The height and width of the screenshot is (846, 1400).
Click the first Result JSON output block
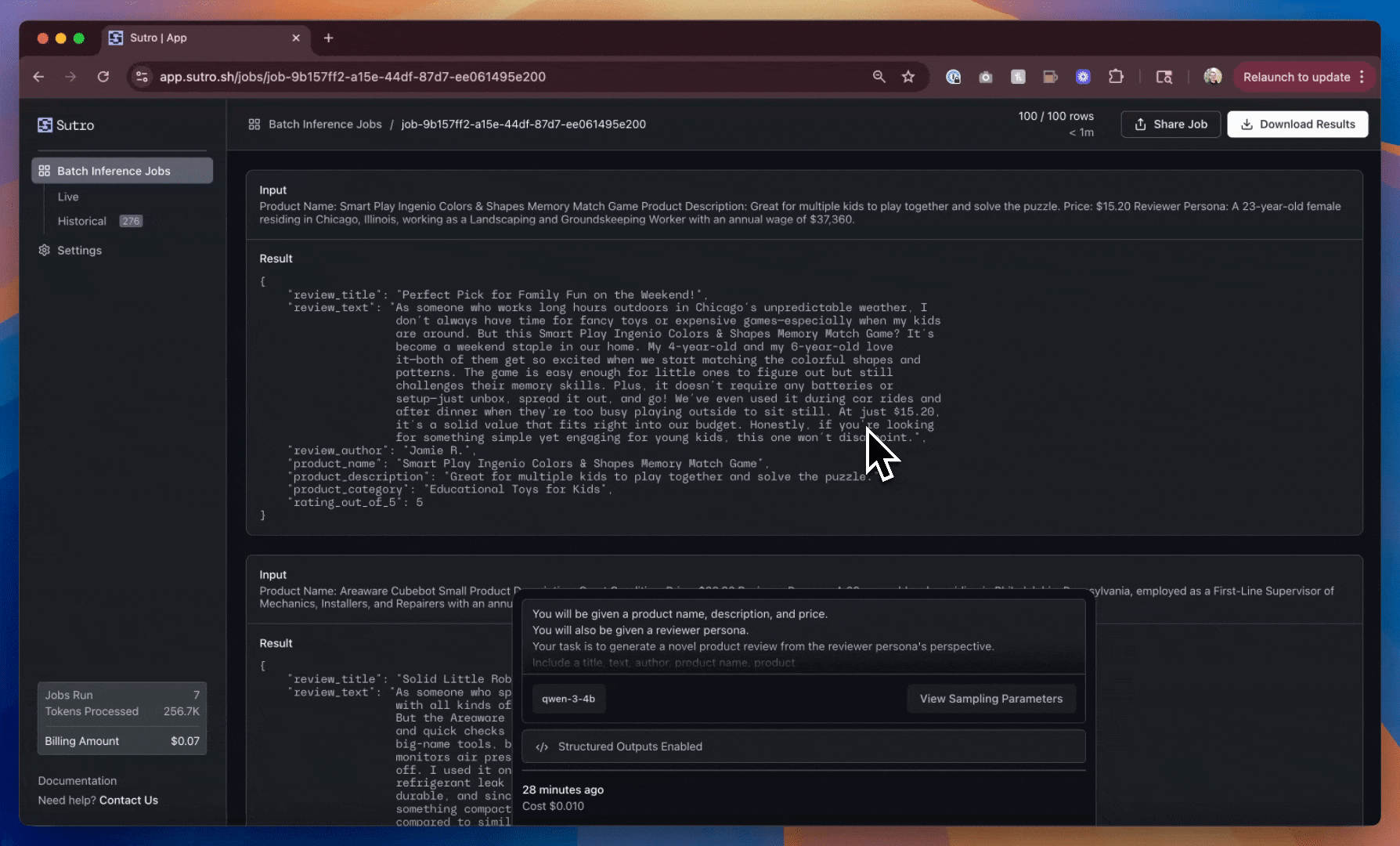[601, 399]
